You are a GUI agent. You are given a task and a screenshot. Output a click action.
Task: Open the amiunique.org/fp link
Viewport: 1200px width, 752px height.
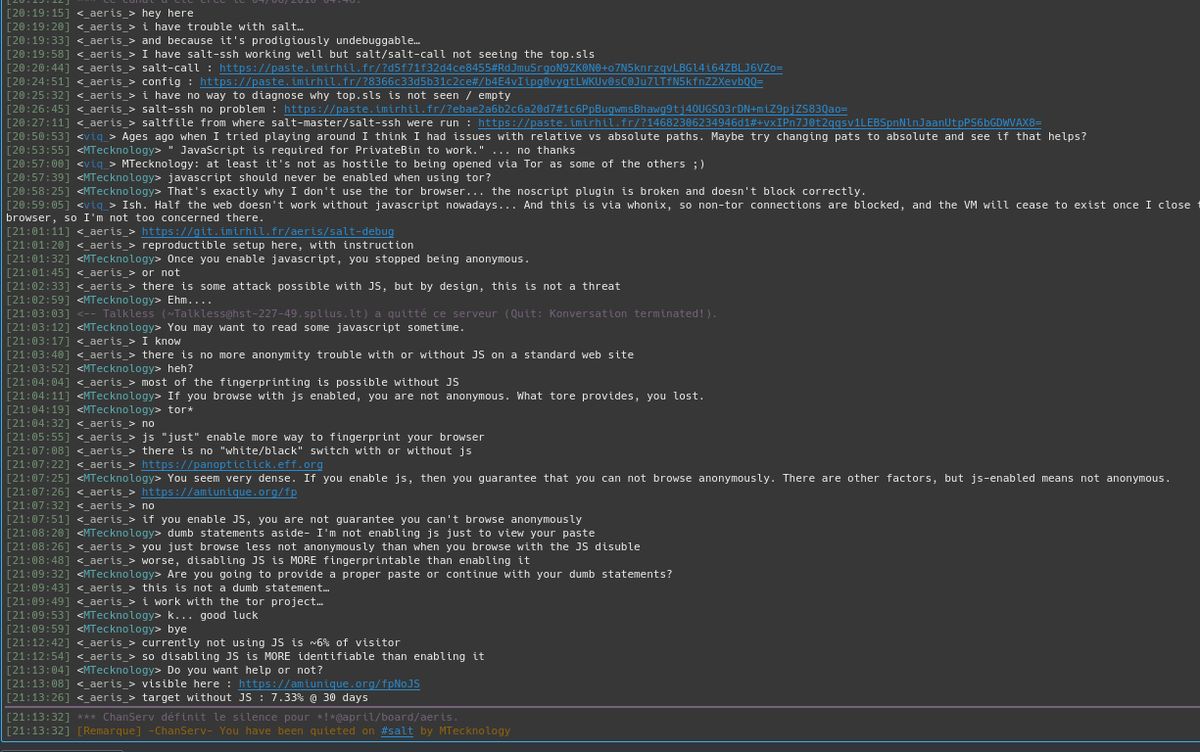coord(219,492)
